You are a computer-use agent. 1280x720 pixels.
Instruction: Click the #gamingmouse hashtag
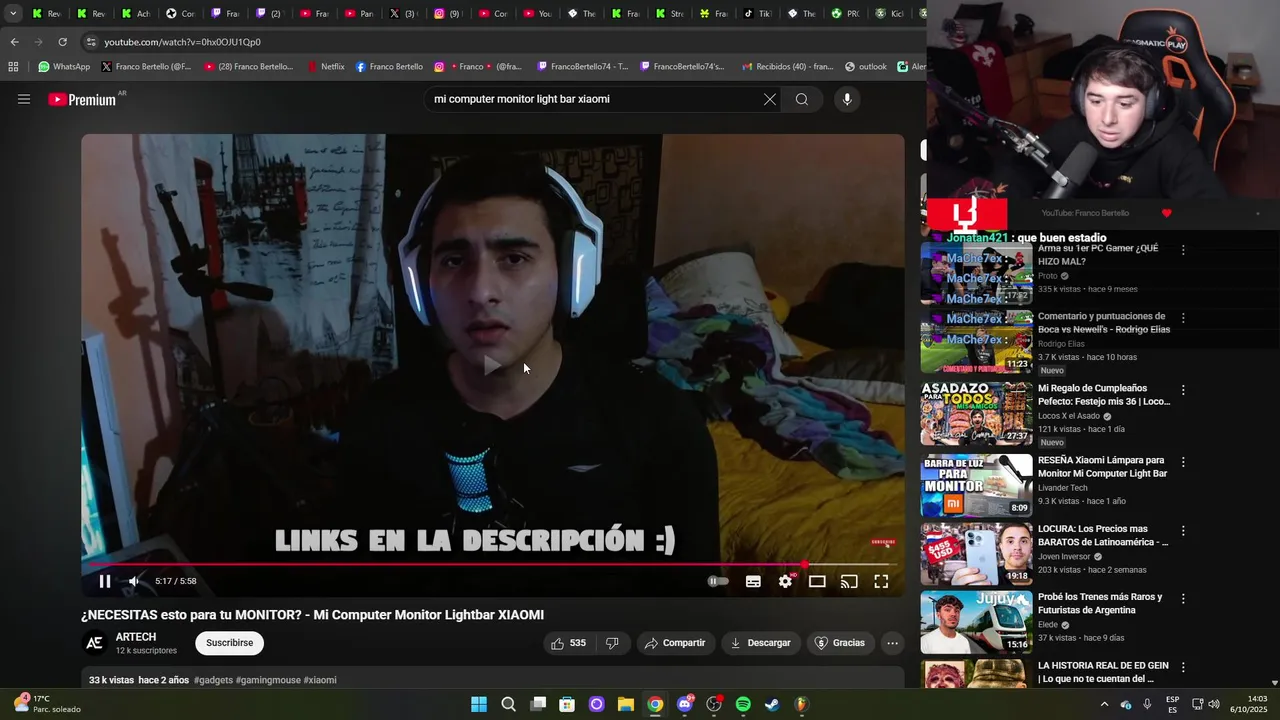point(268,680)
